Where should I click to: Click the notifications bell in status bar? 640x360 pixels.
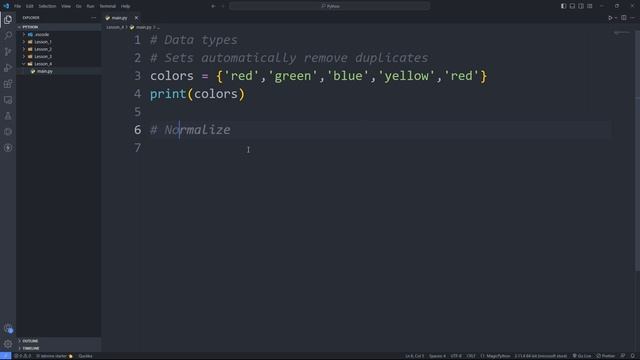click(633, 356)
